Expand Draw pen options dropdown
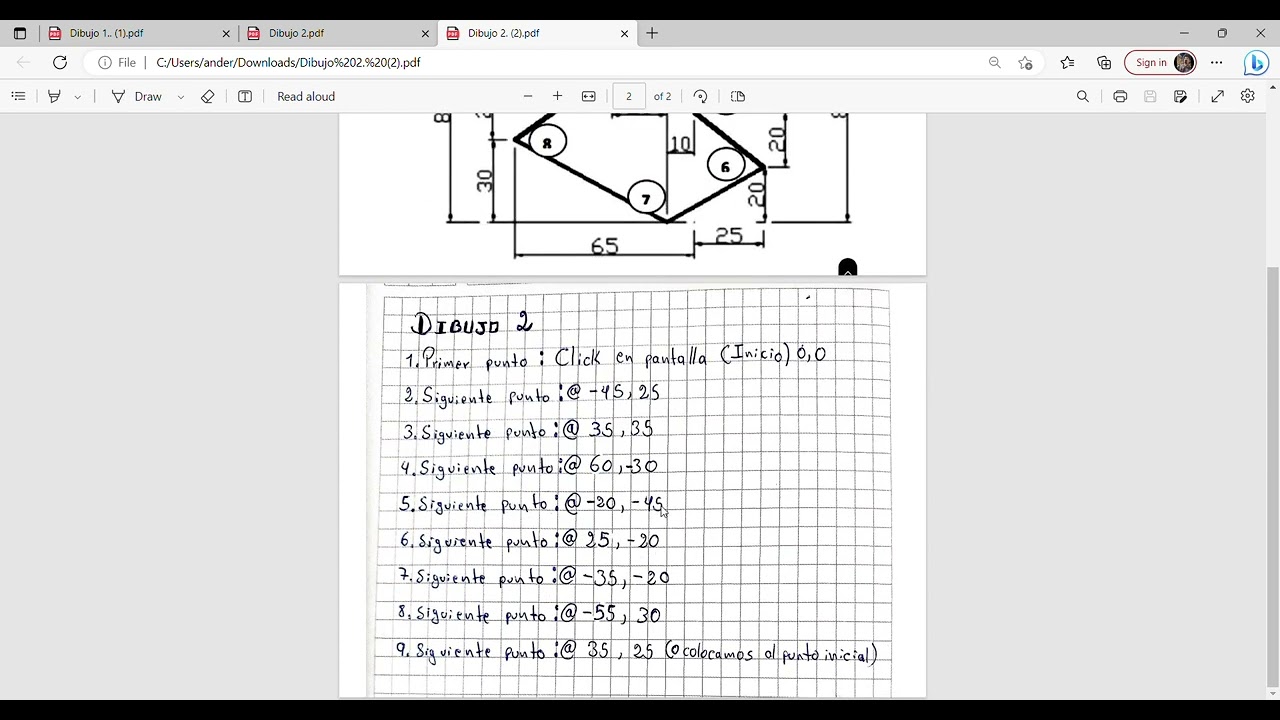Image resolution: width=1280 pixels, height=720 pixels. pyautogui.click(x=181, y=97)
